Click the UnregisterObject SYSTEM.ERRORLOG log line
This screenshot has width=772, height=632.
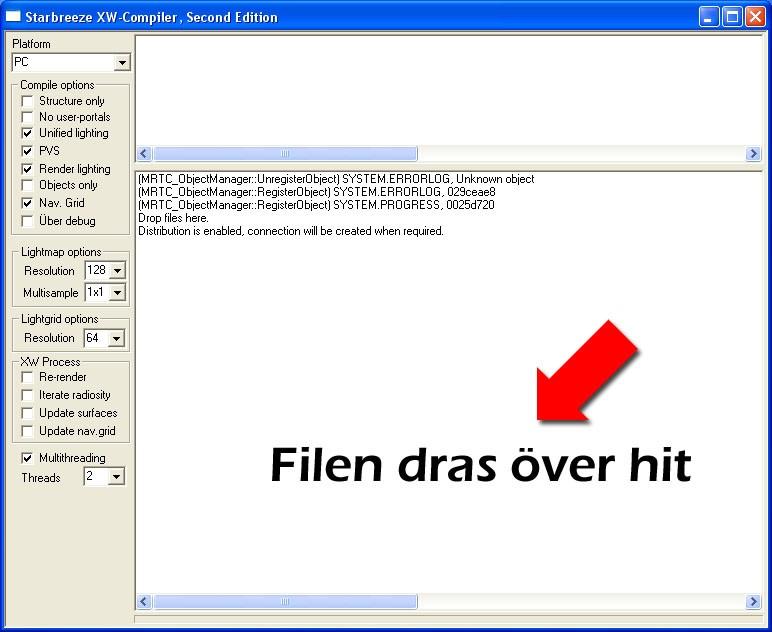tap(336, 179)
